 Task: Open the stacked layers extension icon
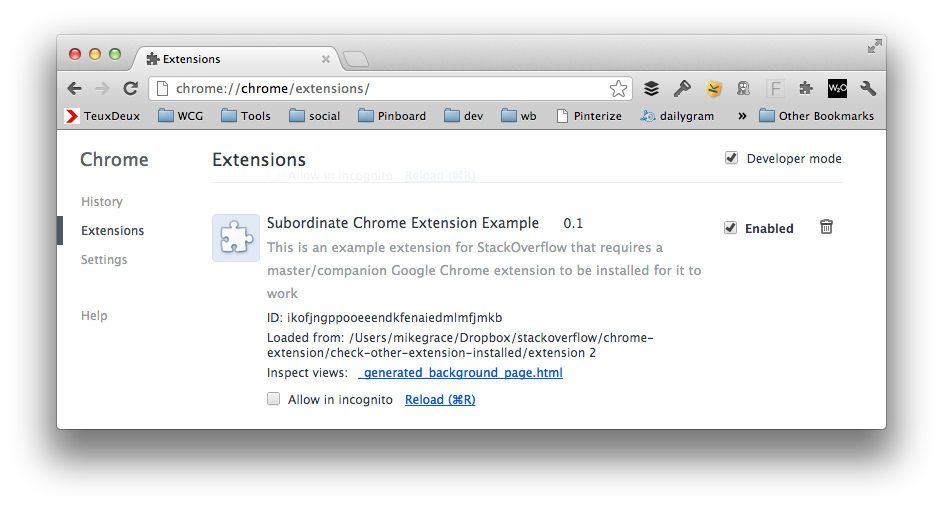coord(651,89)
